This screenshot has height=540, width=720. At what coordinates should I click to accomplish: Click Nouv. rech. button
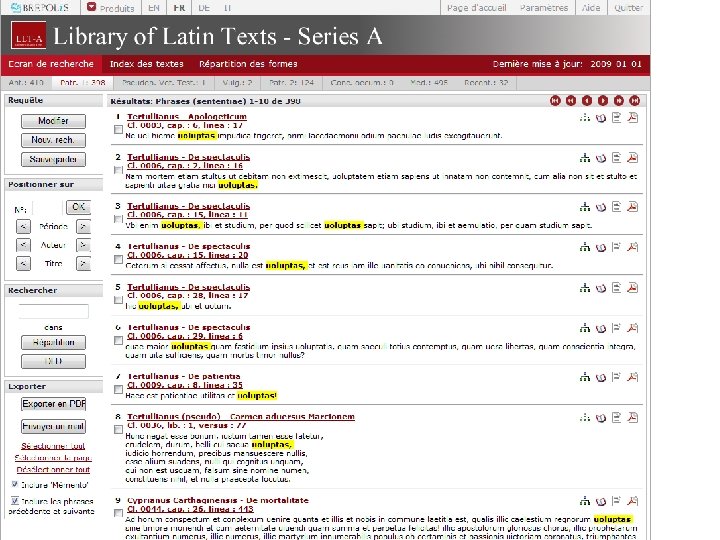[53, 140]
